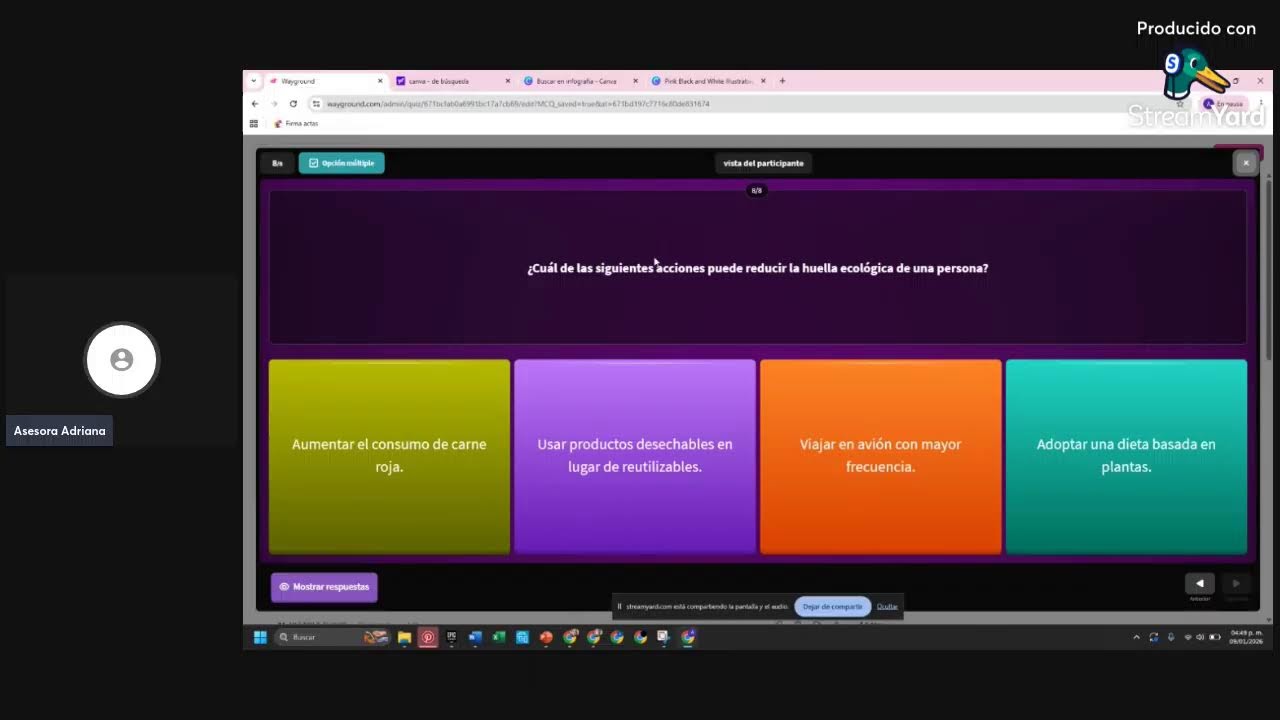Select answer 'Adoptar una dieta basada en plantas.'
1280x720 pixels.
click(1126, 456)
